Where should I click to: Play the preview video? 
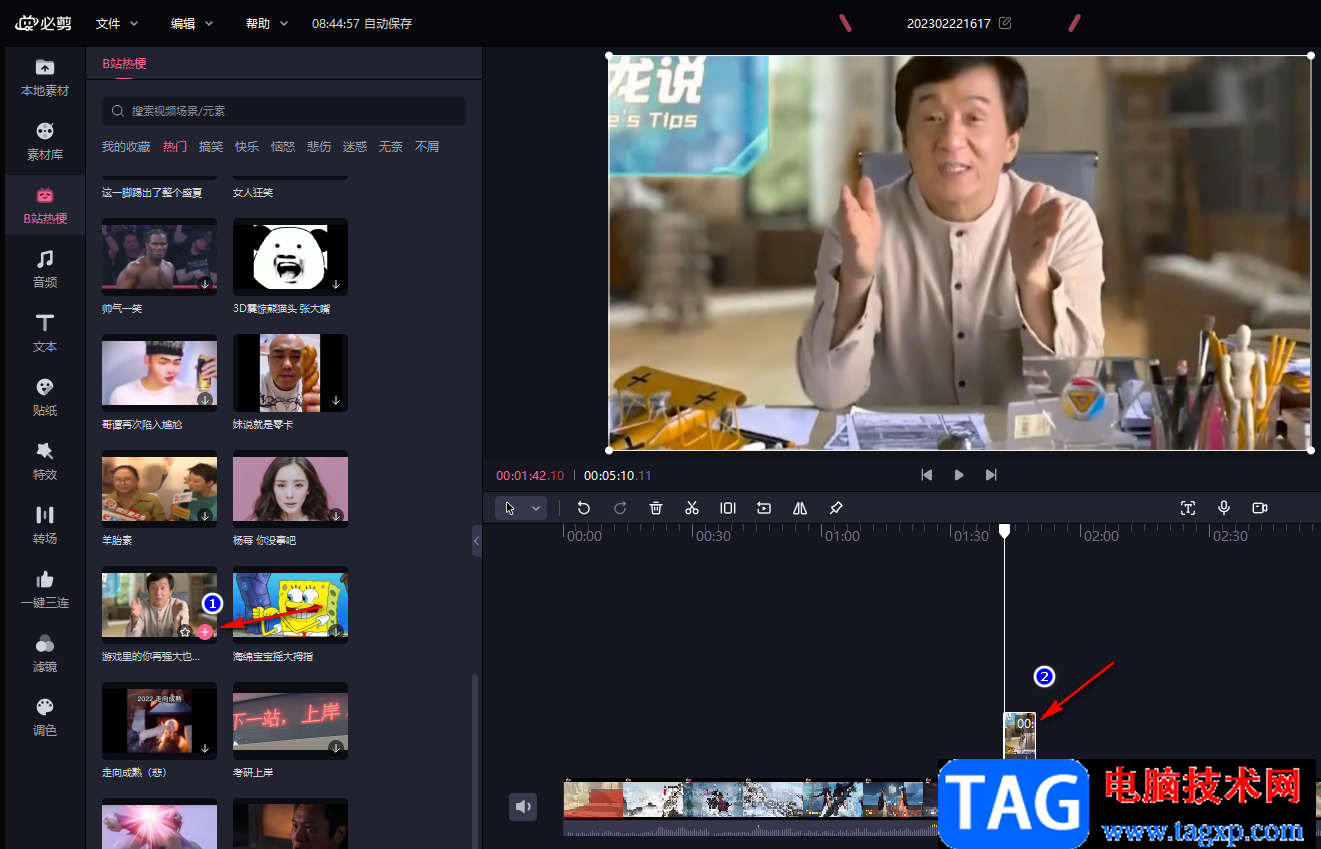(x=959, y=475)
